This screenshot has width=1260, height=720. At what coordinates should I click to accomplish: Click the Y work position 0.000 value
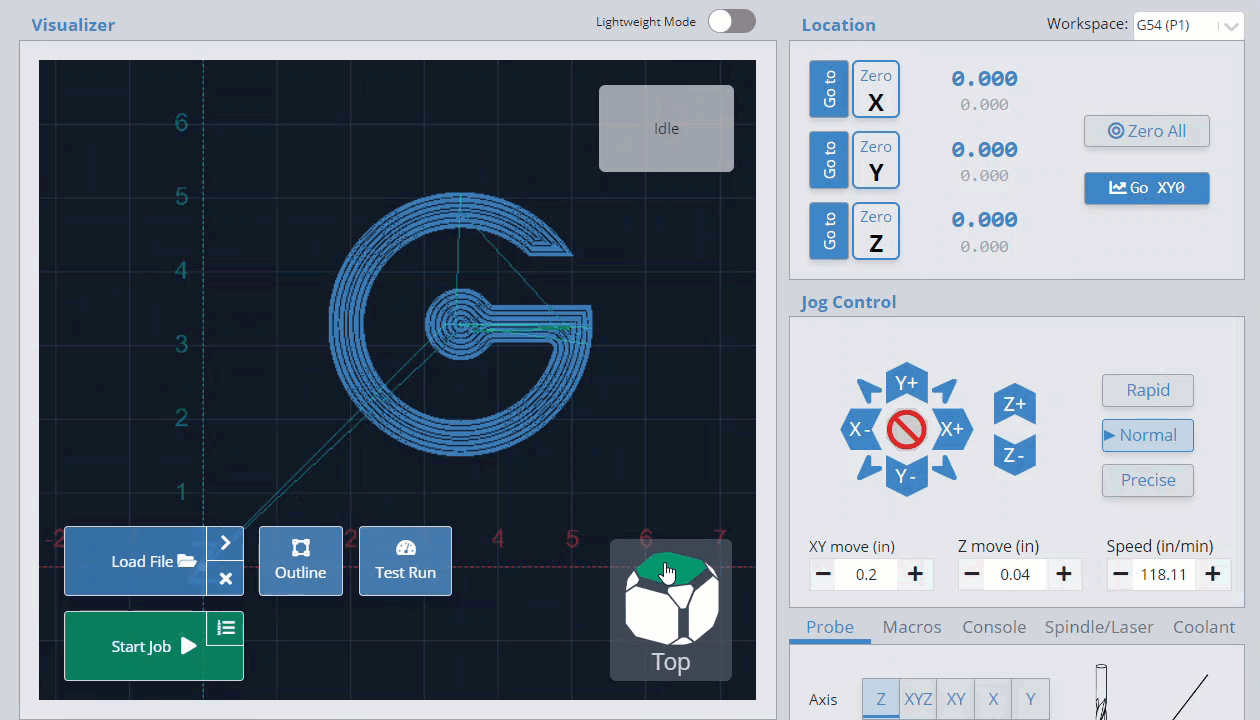984,149
